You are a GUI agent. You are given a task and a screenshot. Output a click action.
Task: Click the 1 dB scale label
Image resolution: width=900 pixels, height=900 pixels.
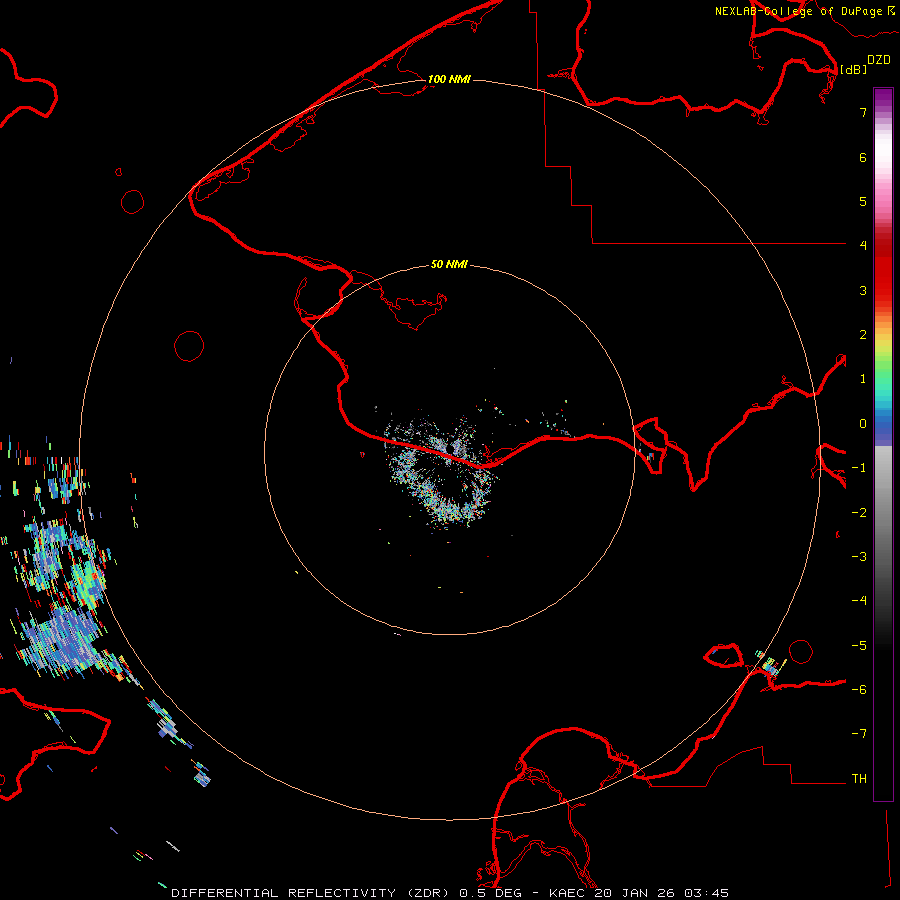coord(863,379)
